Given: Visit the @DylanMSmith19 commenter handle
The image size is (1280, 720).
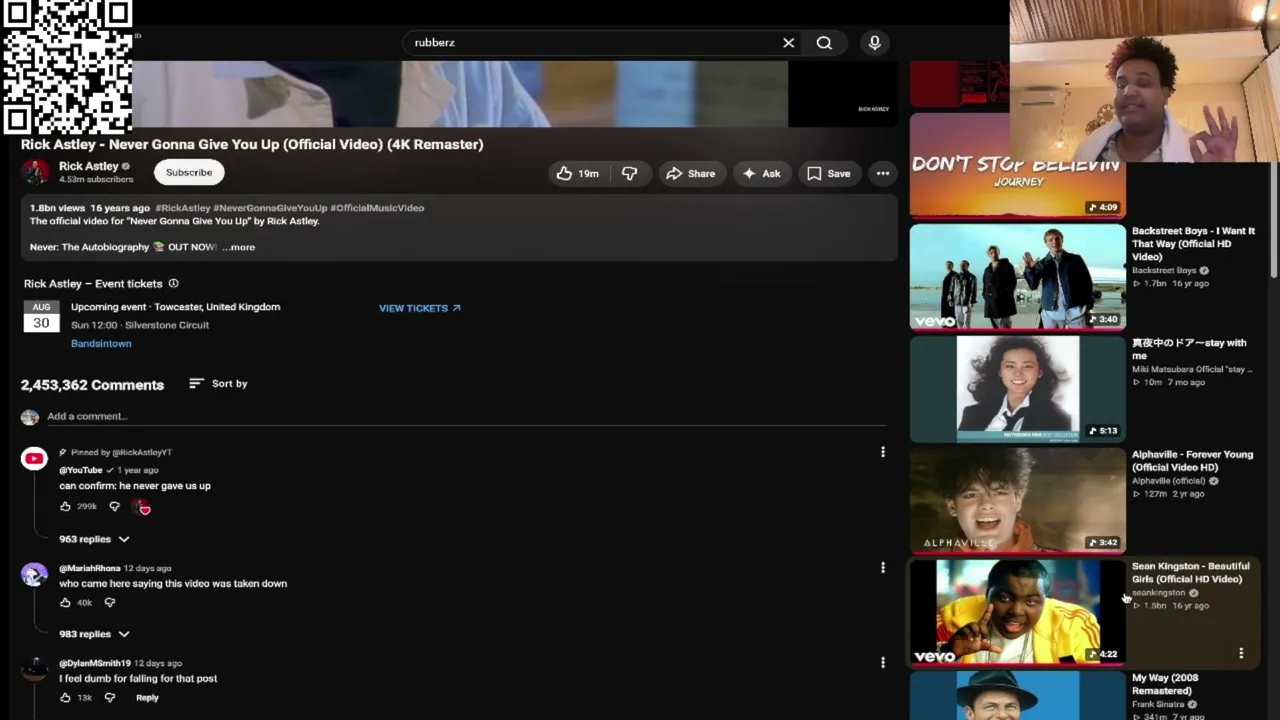Looking at the screenshot, I should 95,663.
